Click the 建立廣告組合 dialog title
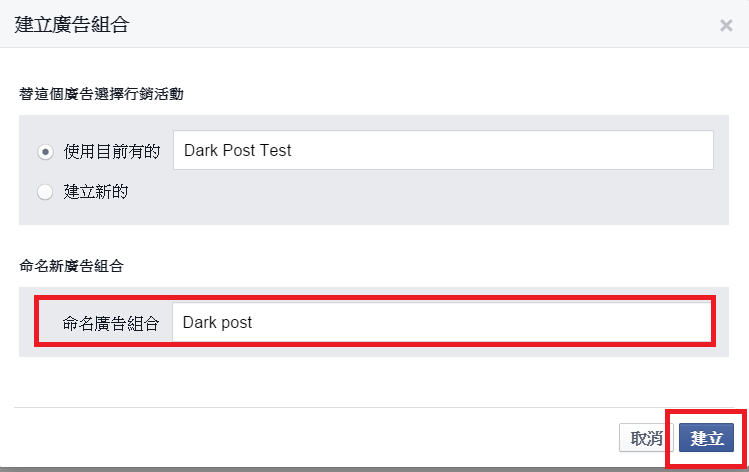 coord(71,25)
